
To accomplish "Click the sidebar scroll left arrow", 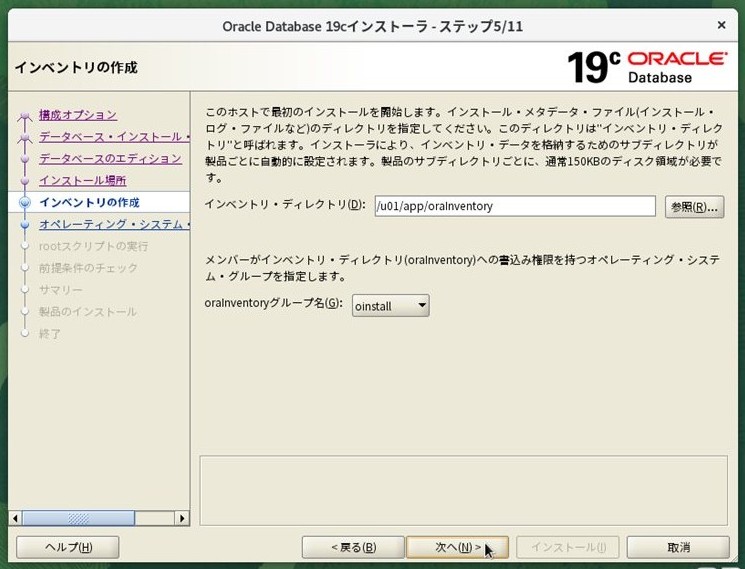I will pos(16,518).
